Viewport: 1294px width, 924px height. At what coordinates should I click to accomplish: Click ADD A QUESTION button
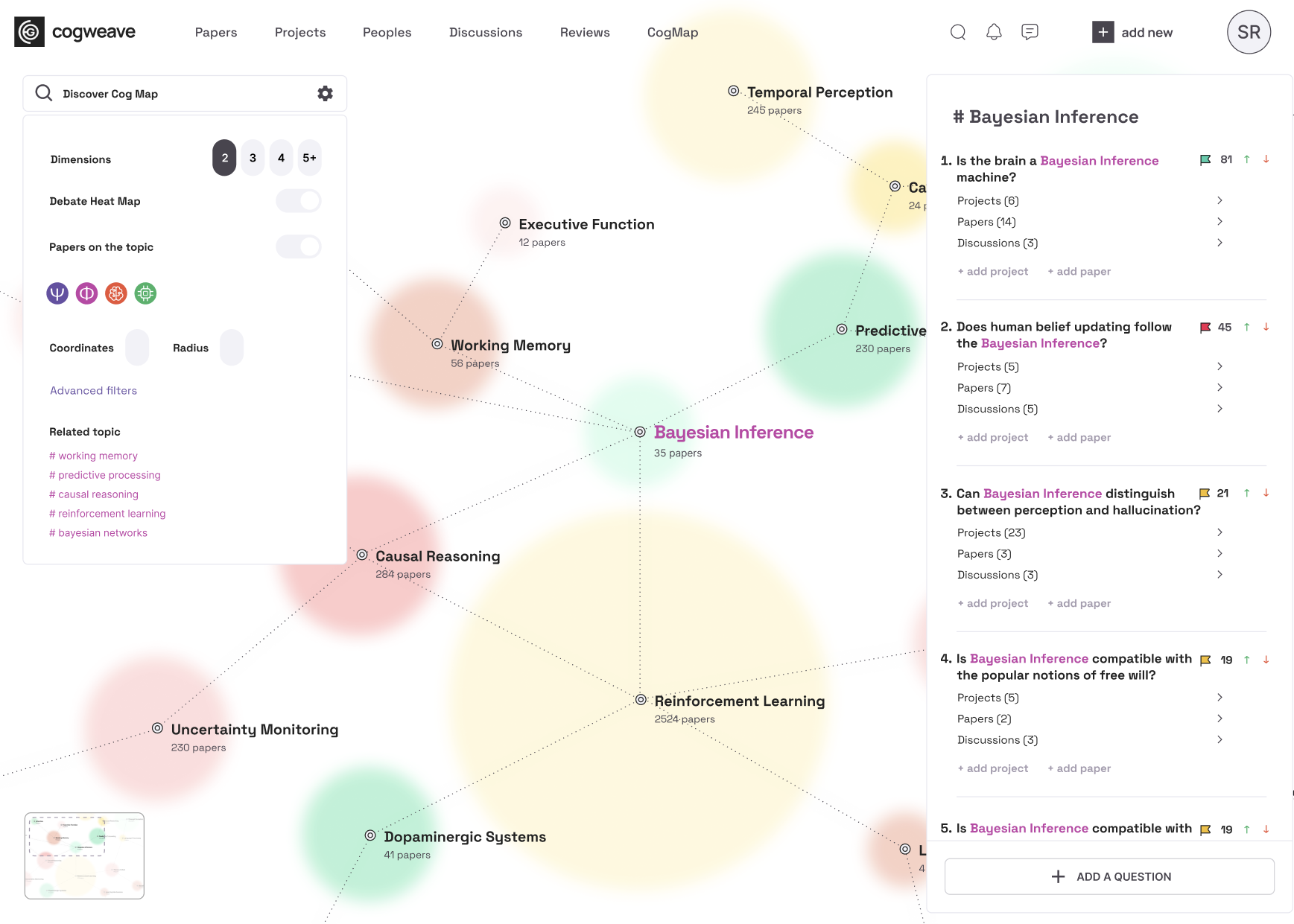point(1109,876)
